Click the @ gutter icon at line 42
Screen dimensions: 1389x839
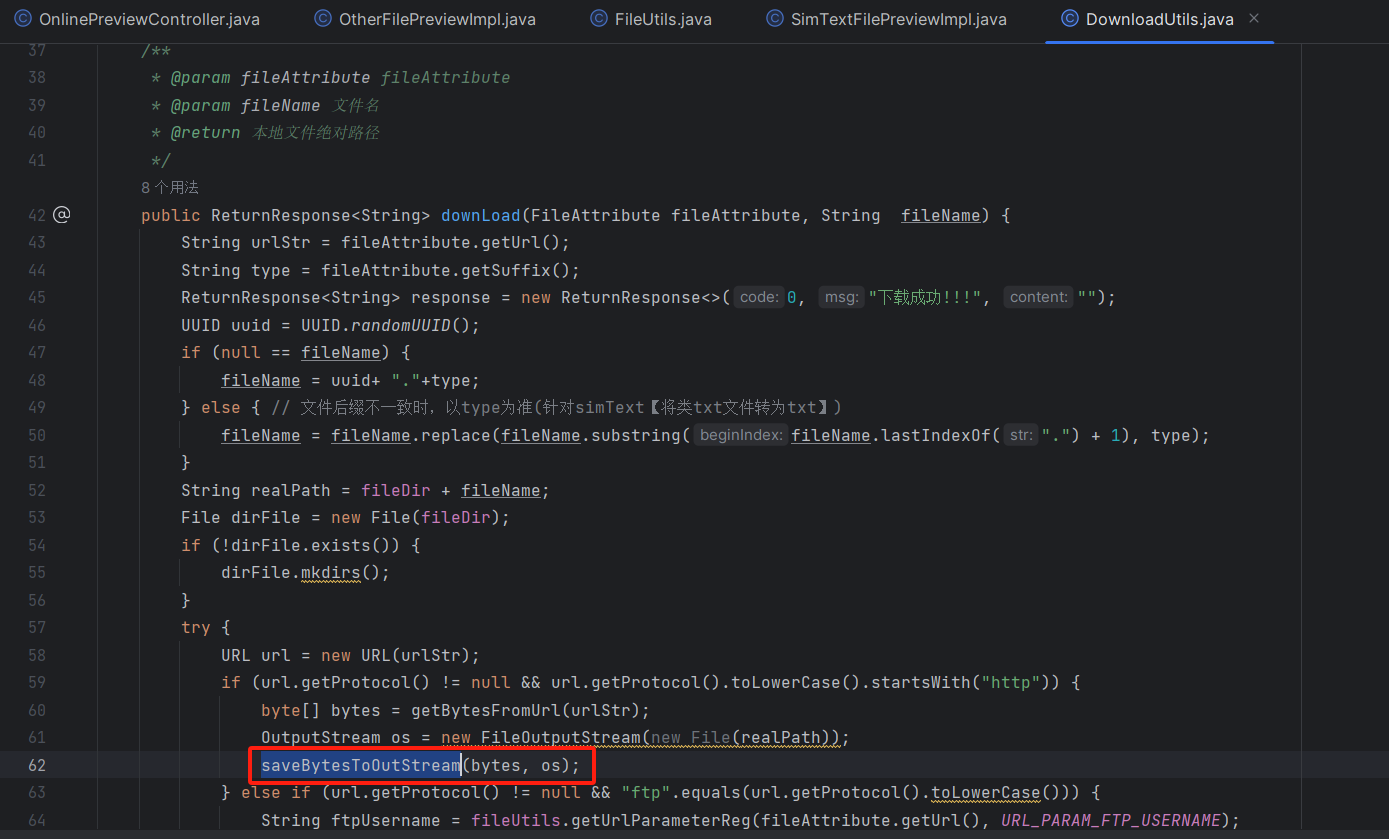61,214
